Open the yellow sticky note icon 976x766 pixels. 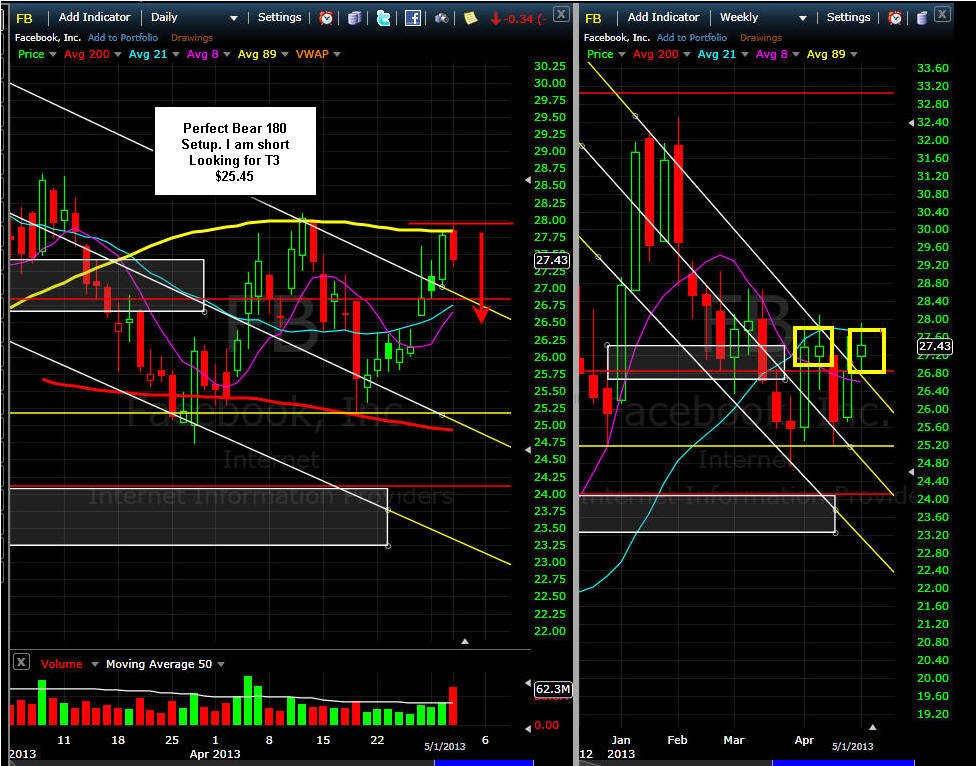(x=471, y=18)
